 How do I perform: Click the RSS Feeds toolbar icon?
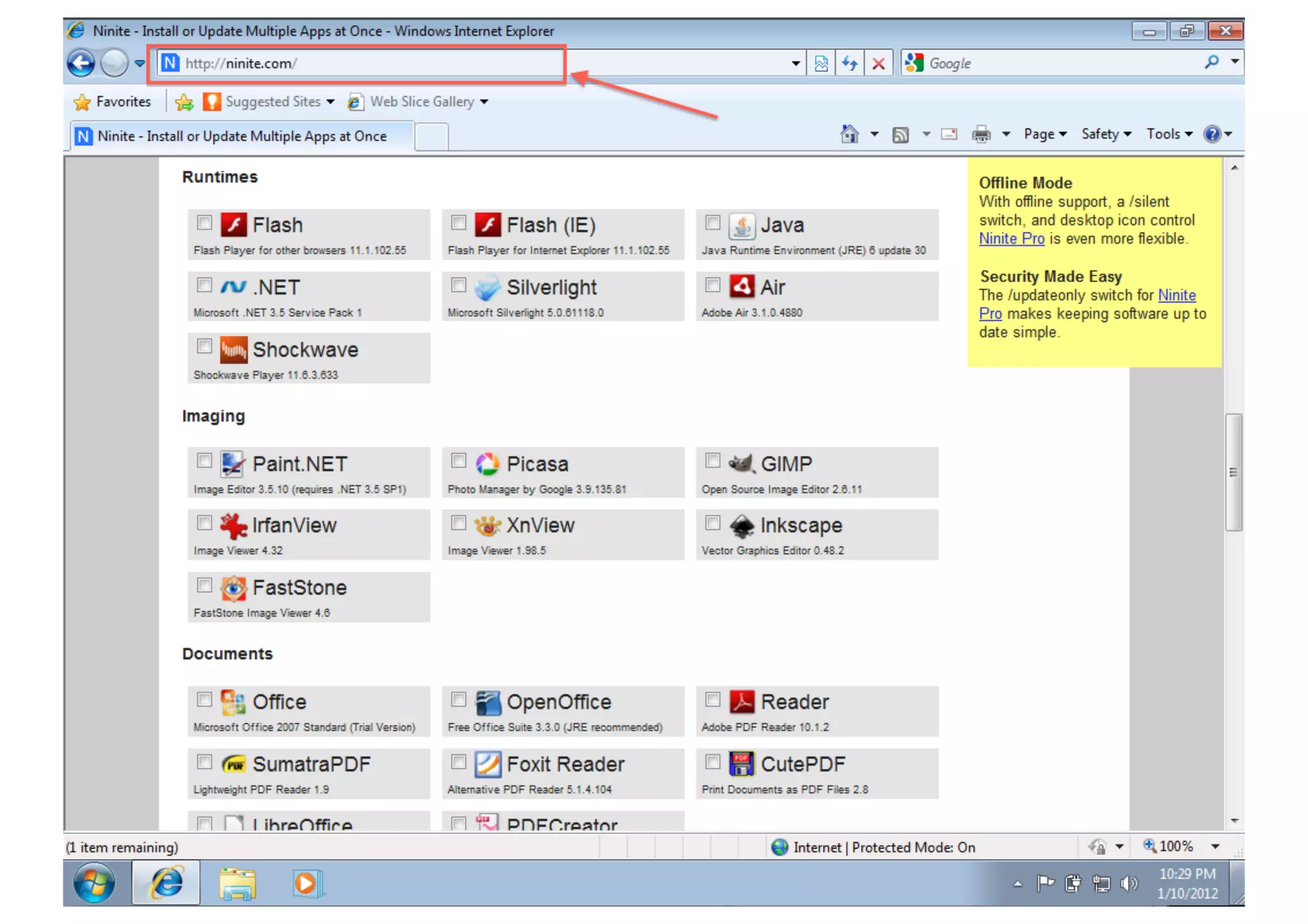[901, 135]
